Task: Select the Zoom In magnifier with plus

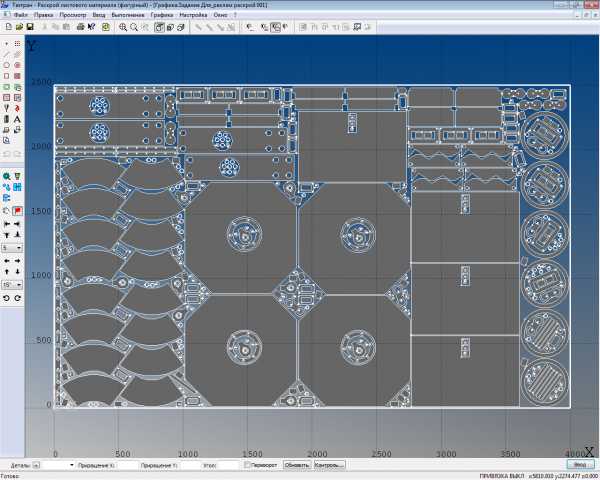Action: pyautogui.click(x=123, y=27)
